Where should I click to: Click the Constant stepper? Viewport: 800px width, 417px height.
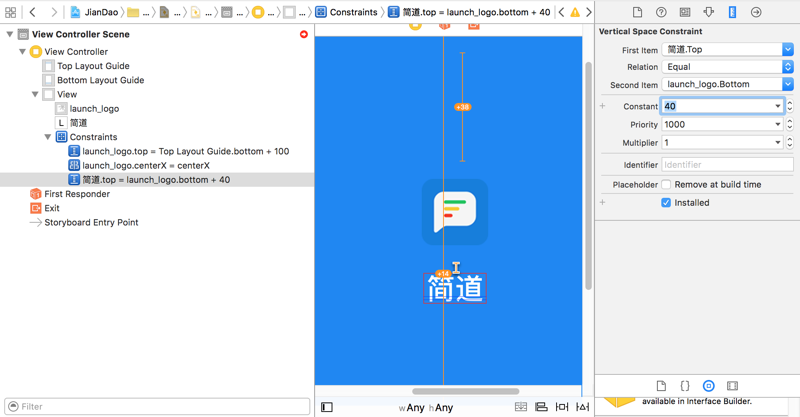pos(790,106)
